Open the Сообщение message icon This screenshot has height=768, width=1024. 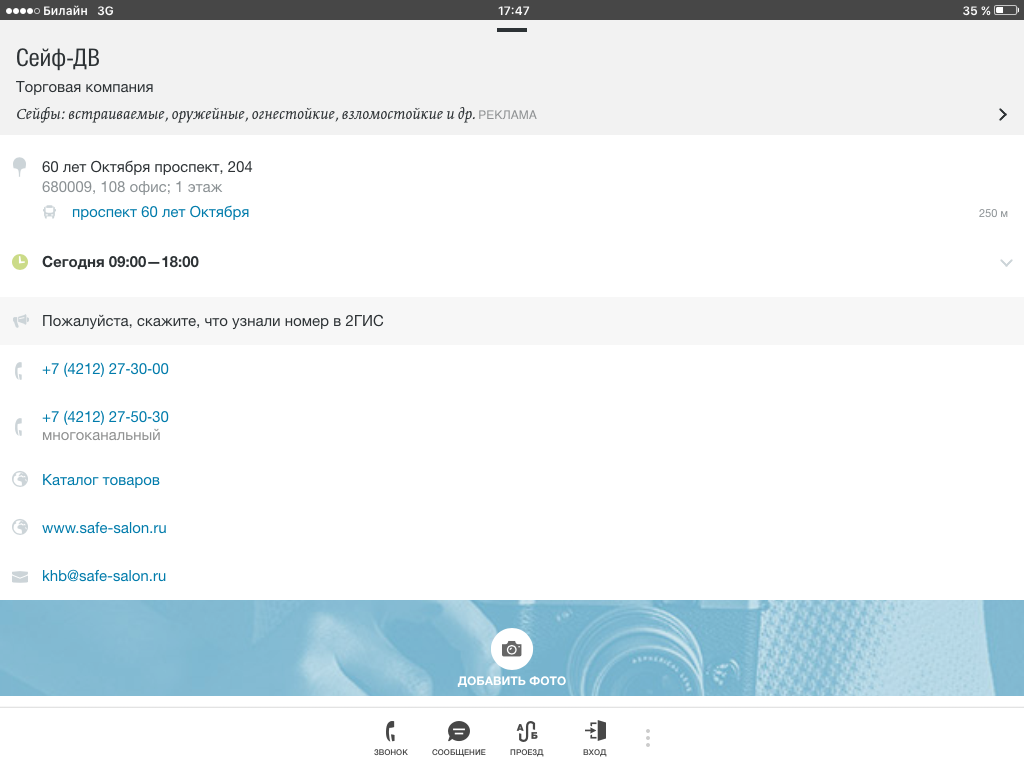point(459,732)
